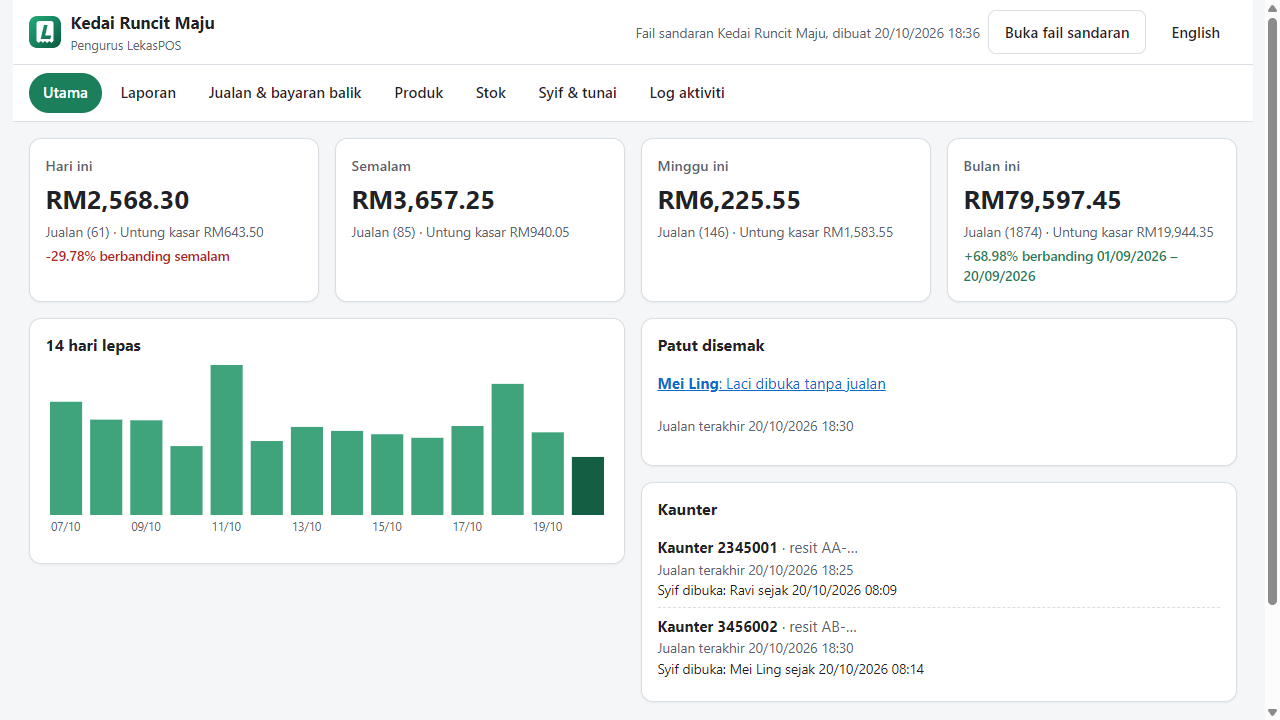Click the Patut disemak heading
1280x720 pixels.
coord(711,346)
